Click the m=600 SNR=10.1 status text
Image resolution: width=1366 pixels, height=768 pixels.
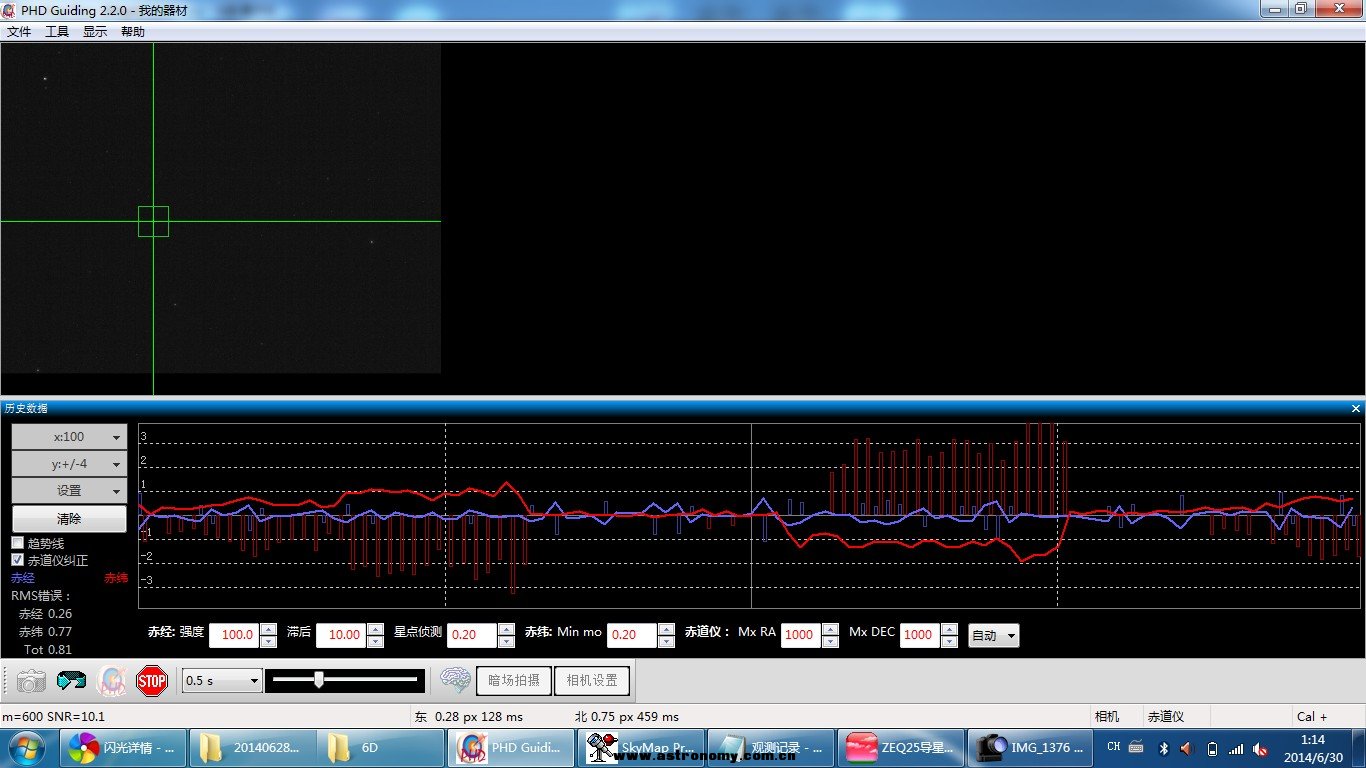53,716
